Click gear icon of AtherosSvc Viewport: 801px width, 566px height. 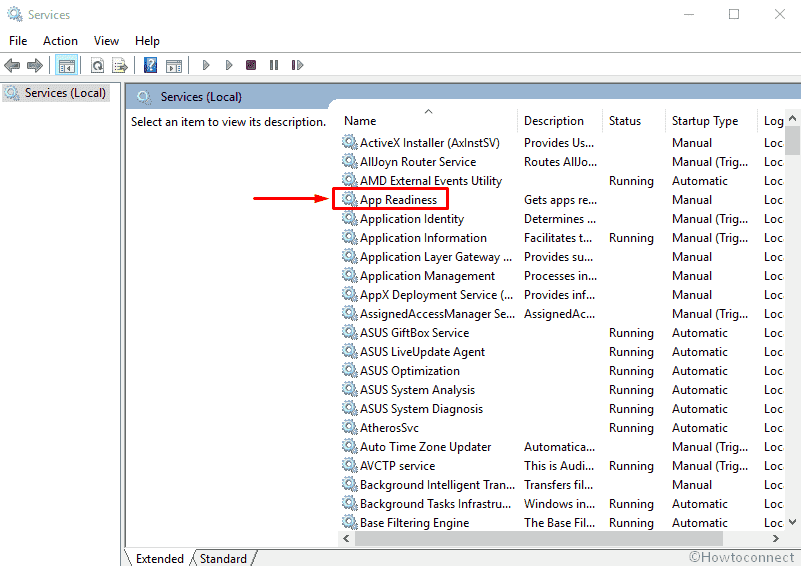(x=349, y=427)
